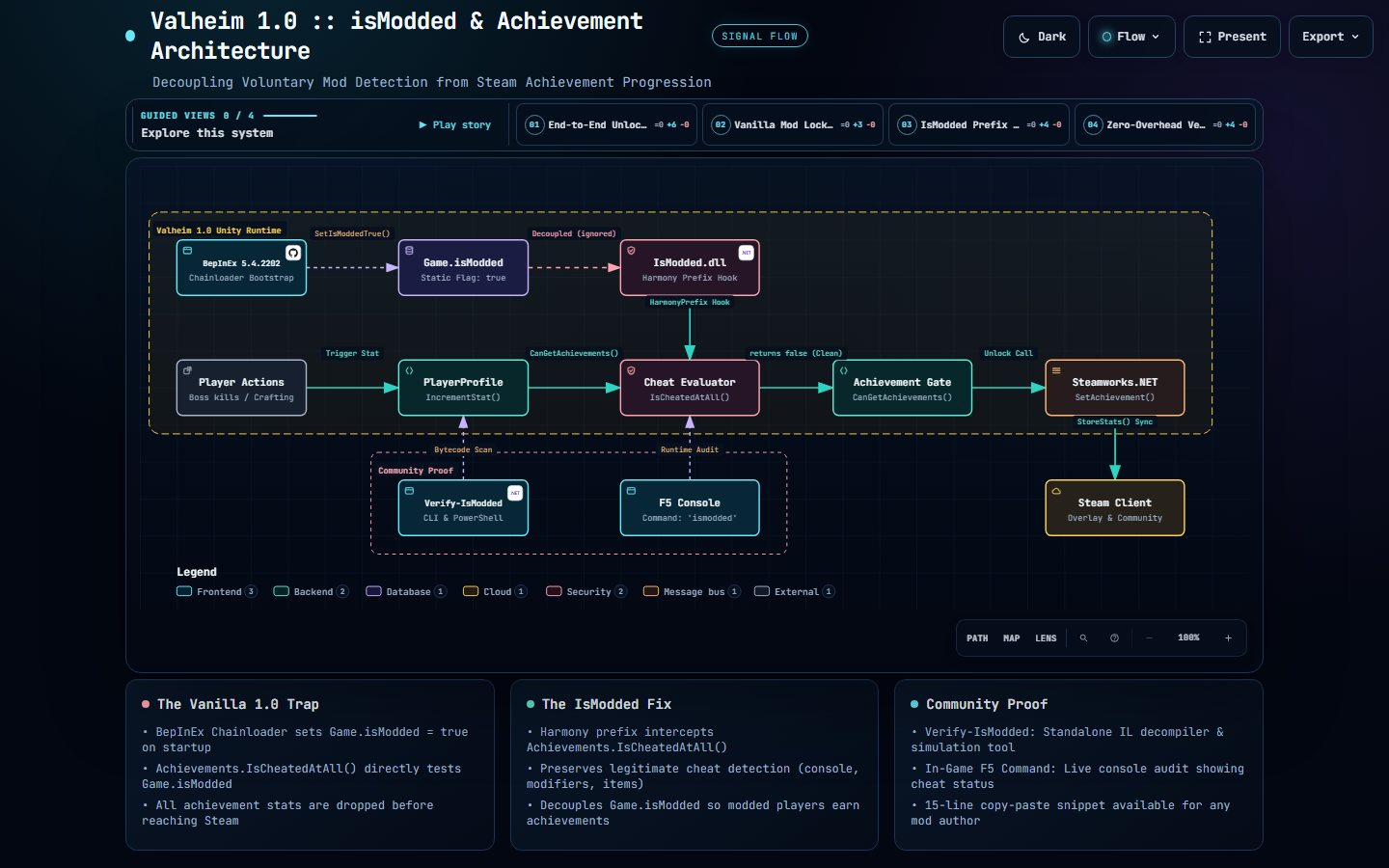Open the Flow layout dropdown

tap(1131, 37)
